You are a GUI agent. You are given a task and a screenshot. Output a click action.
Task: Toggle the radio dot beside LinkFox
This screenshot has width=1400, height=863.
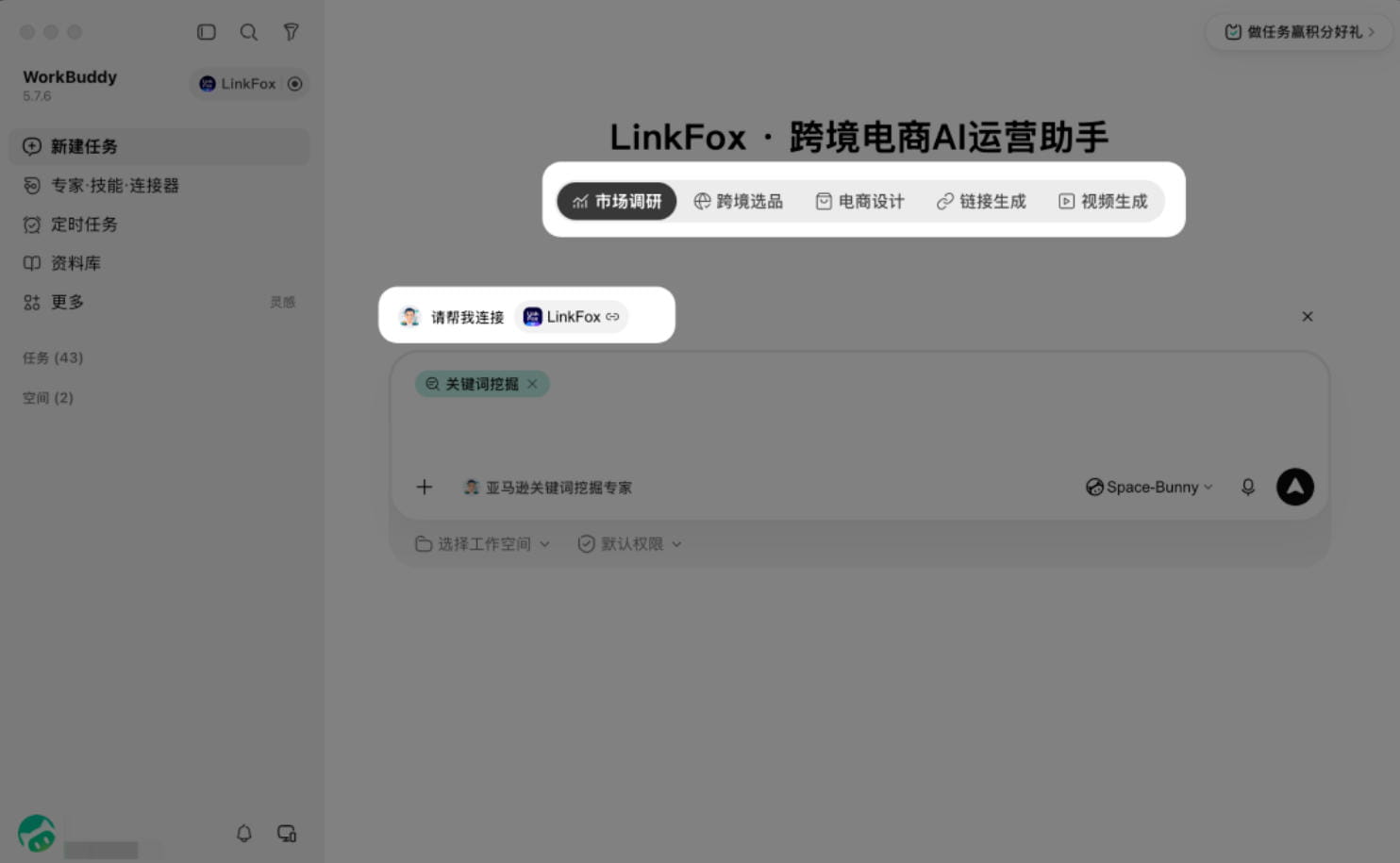click(x=295, y=84)
